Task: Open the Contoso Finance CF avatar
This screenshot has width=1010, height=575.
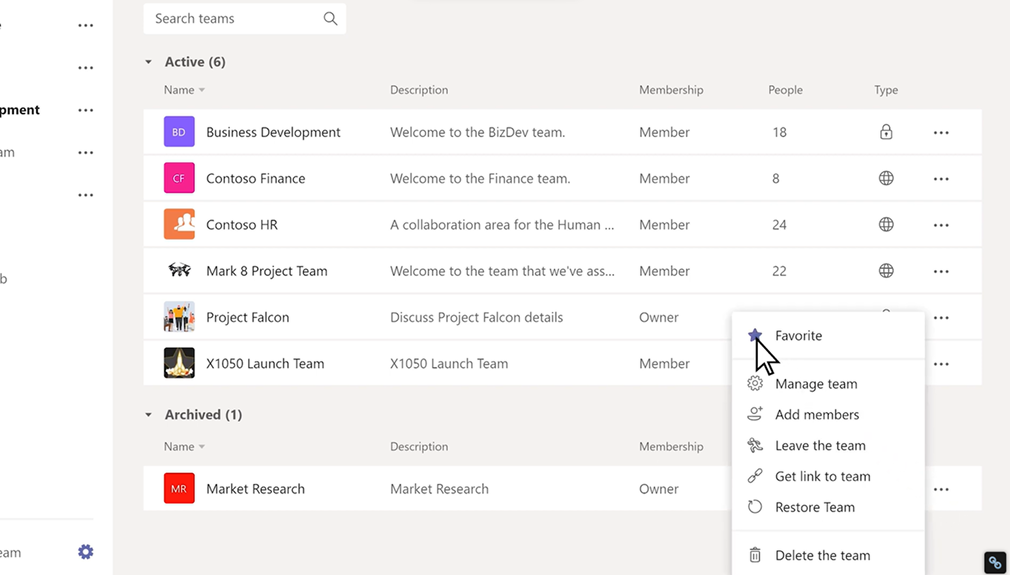Action: (179, 178)
